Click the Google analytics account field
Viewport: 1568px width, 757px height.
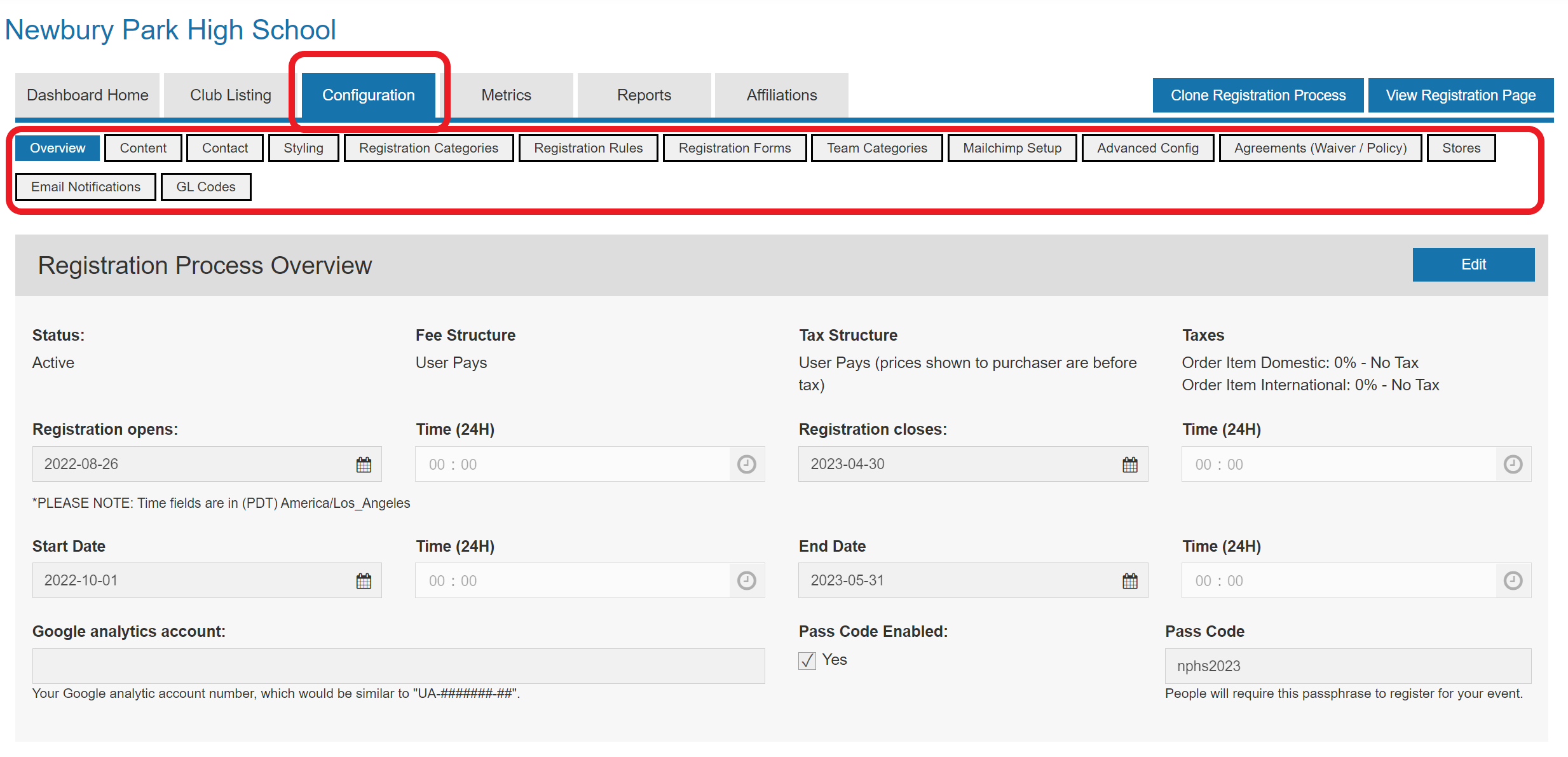pos(398,666)
